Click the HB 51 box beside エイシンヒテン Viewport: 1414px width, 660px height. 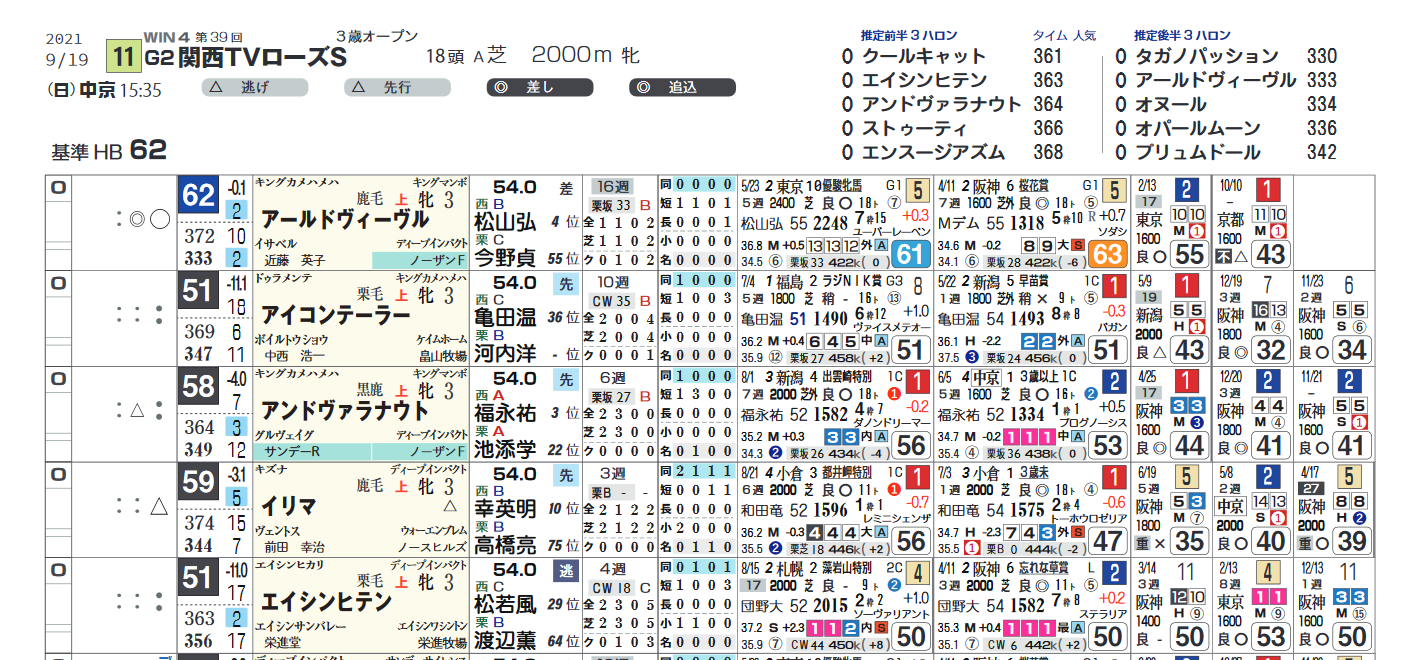pos(198,578)
